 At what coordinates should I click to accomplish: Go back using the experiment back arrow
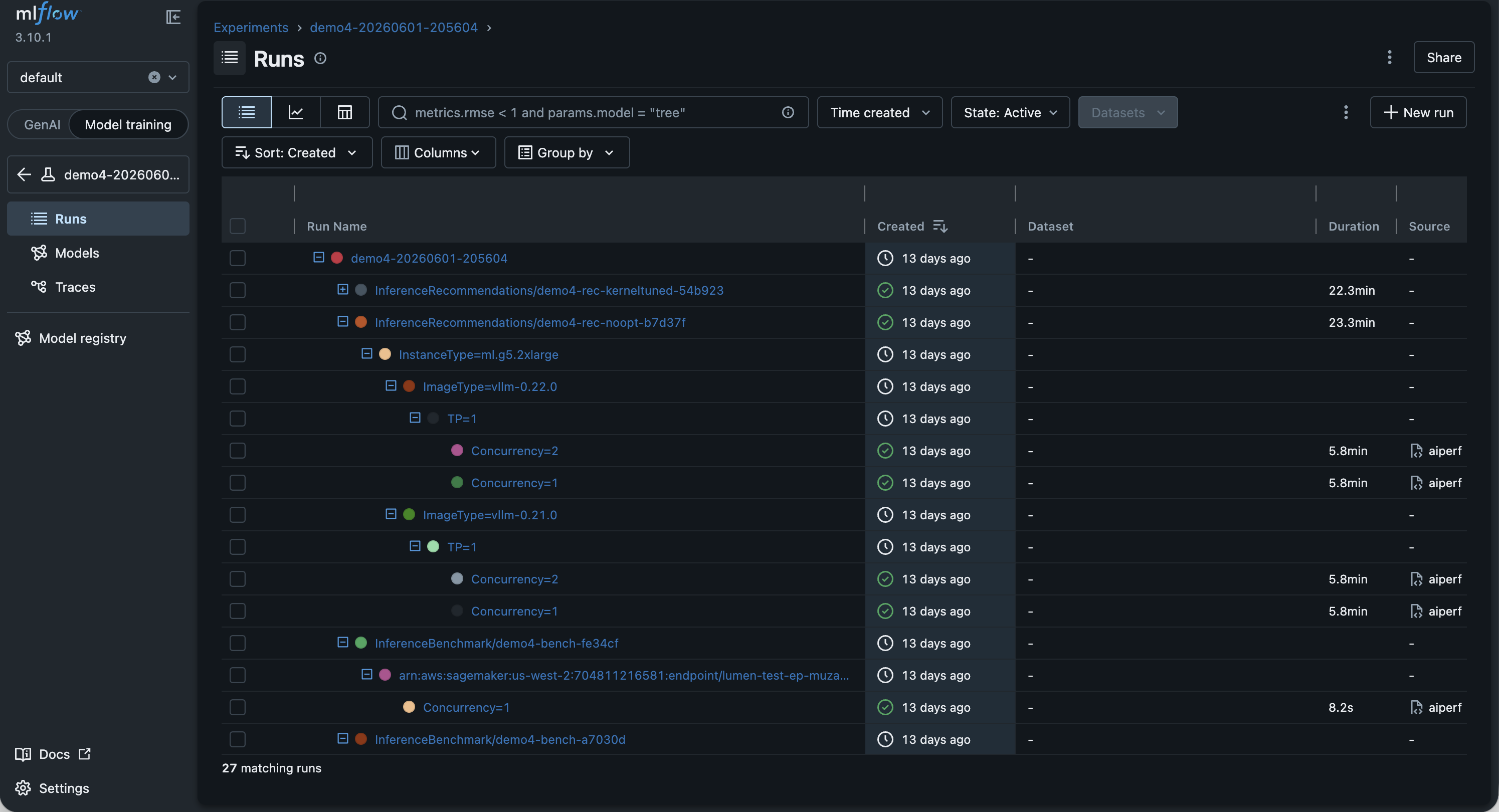[24, 174]
